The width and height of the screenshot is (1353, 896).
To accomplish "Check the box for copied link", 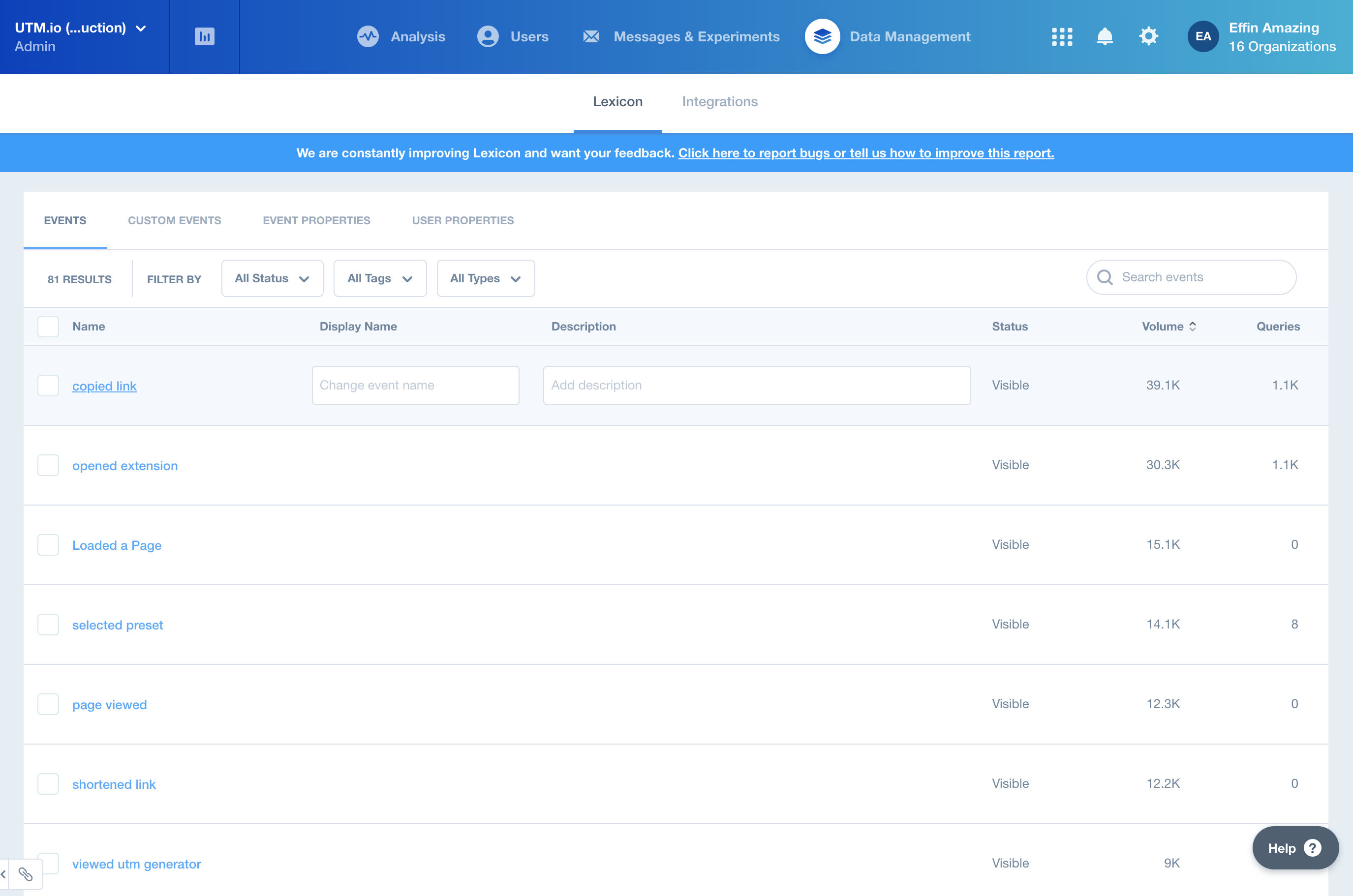I will tap(48, 386).
